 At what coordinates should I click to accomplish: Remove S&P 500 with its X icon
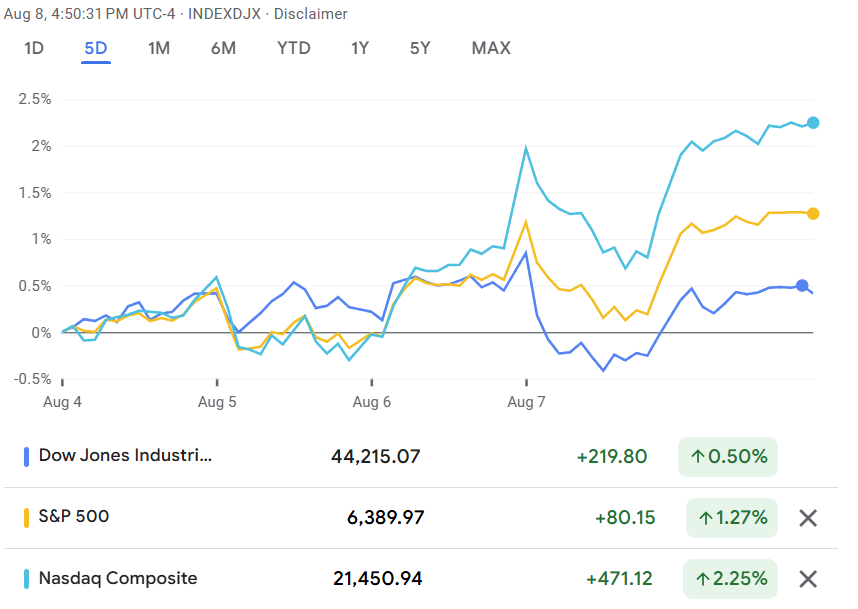(808, 518)
